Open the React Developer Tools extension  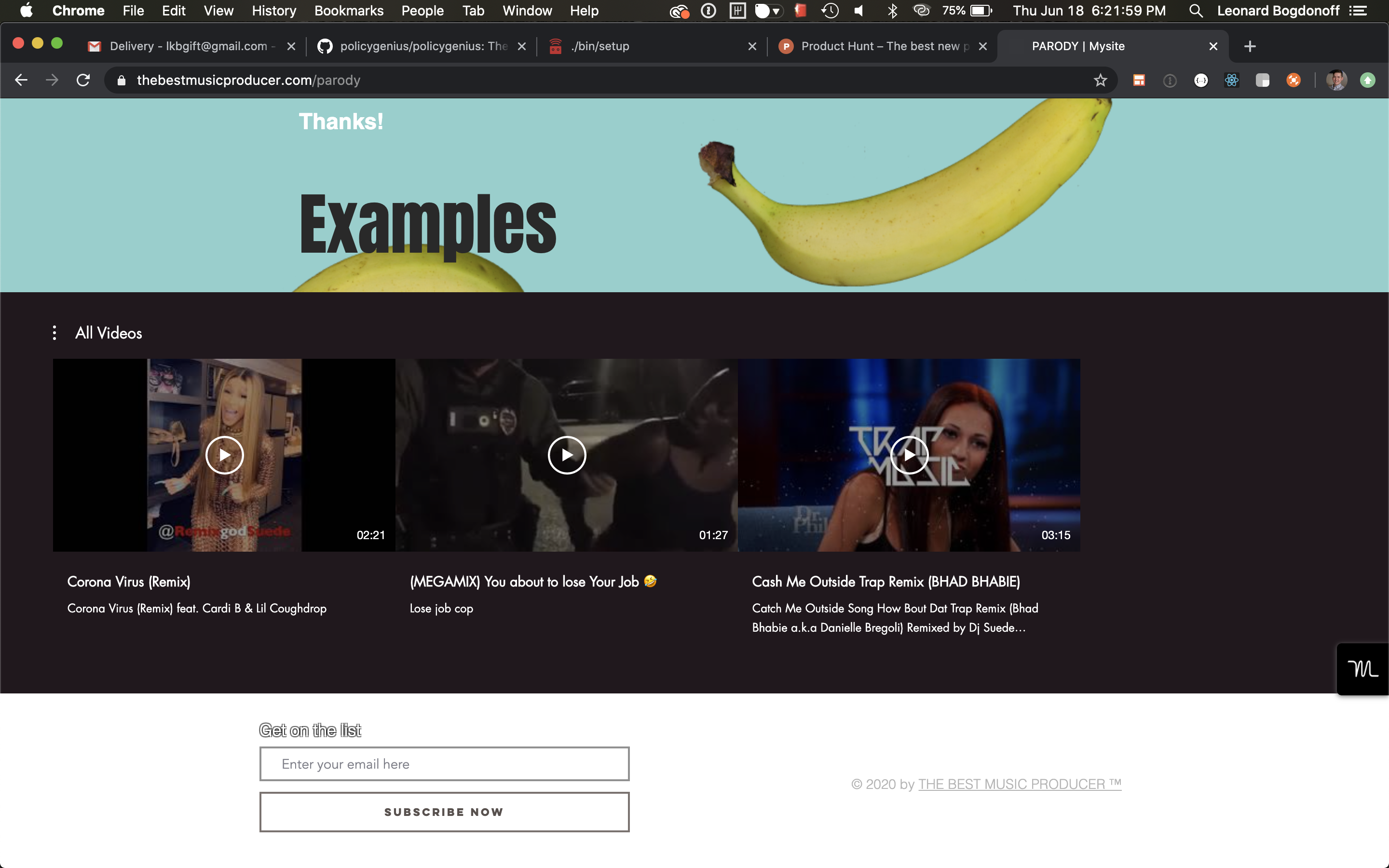[1232, 81]
